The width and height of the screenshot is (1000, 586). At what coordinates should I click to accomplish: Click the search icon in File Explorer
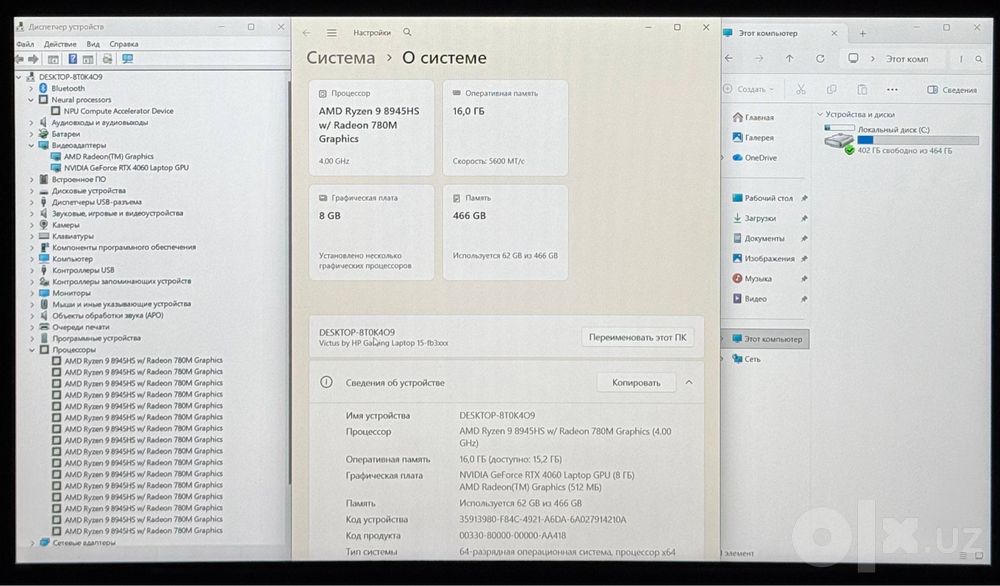(x=979, y=59)
